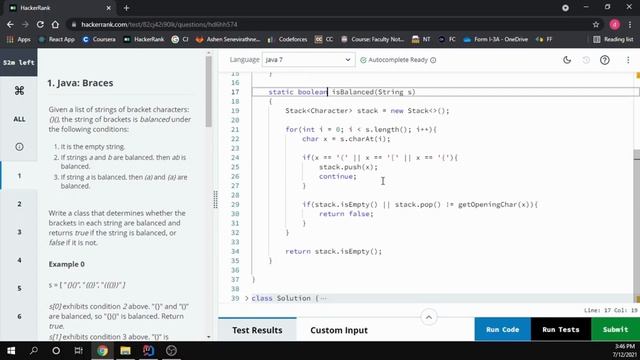This screenshot has width=640, height=360.
Task: Switch to the Custom Input tab
Action: [x=339, y=330]
